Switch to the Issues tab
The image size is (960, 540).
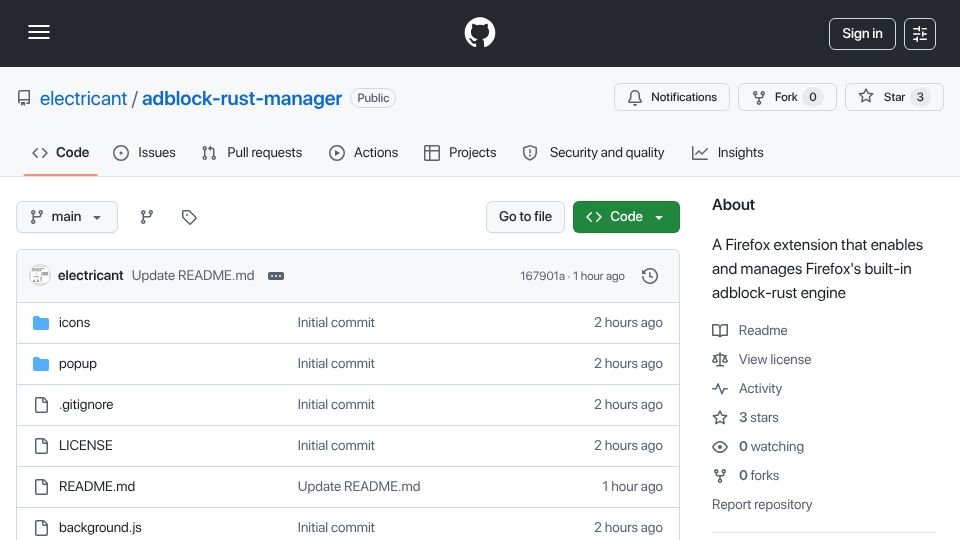click(x=144, y=152)
